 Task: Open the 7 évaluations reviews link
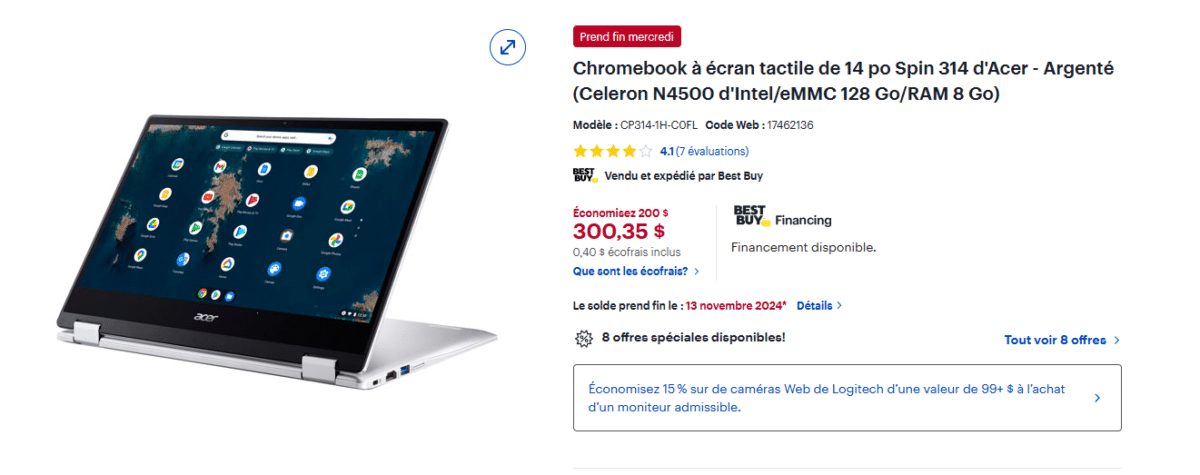pos(712,152)
